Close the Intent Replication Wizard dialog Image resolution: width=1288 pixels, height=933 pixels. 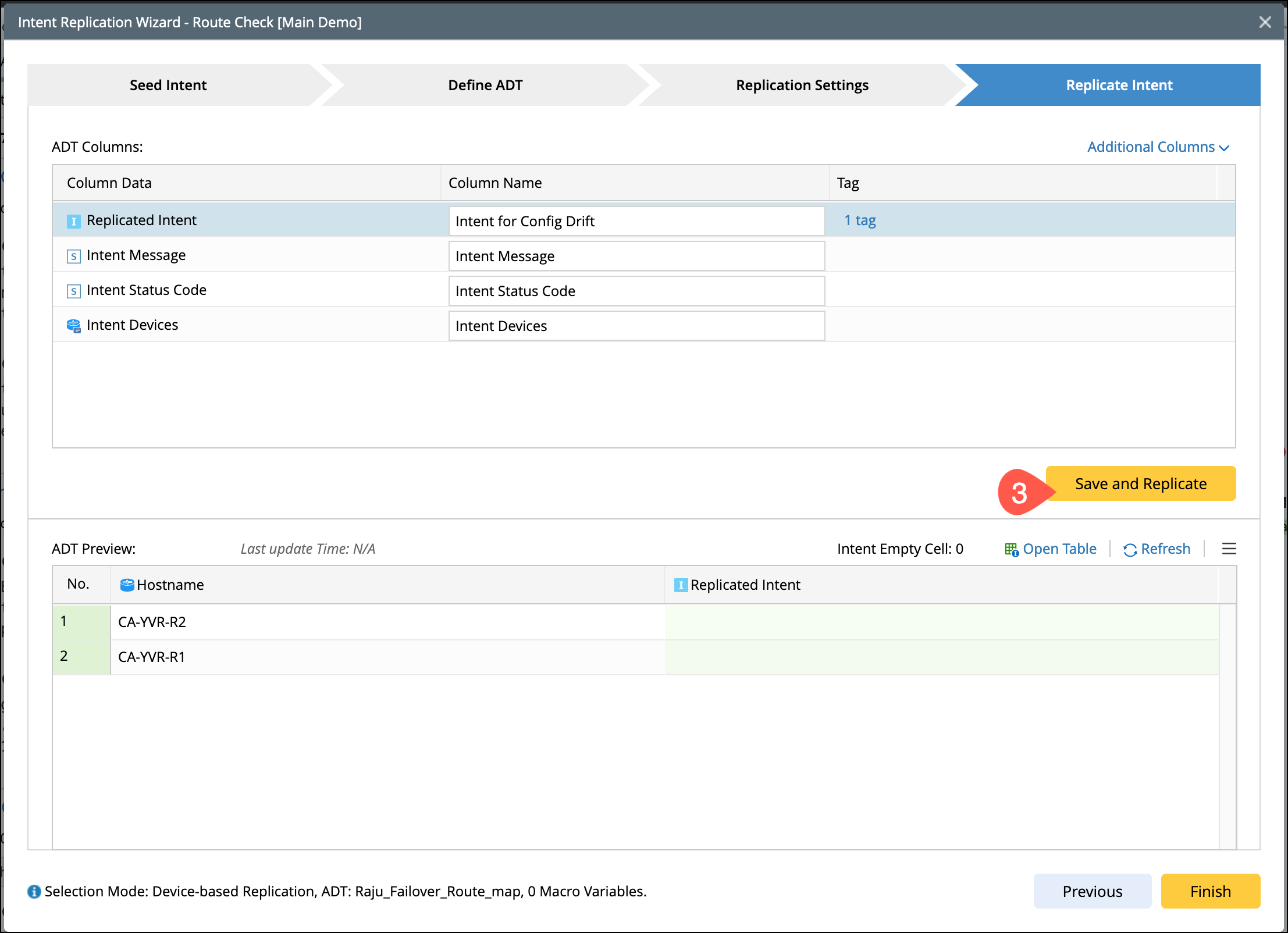click(x=1265, y=22)
